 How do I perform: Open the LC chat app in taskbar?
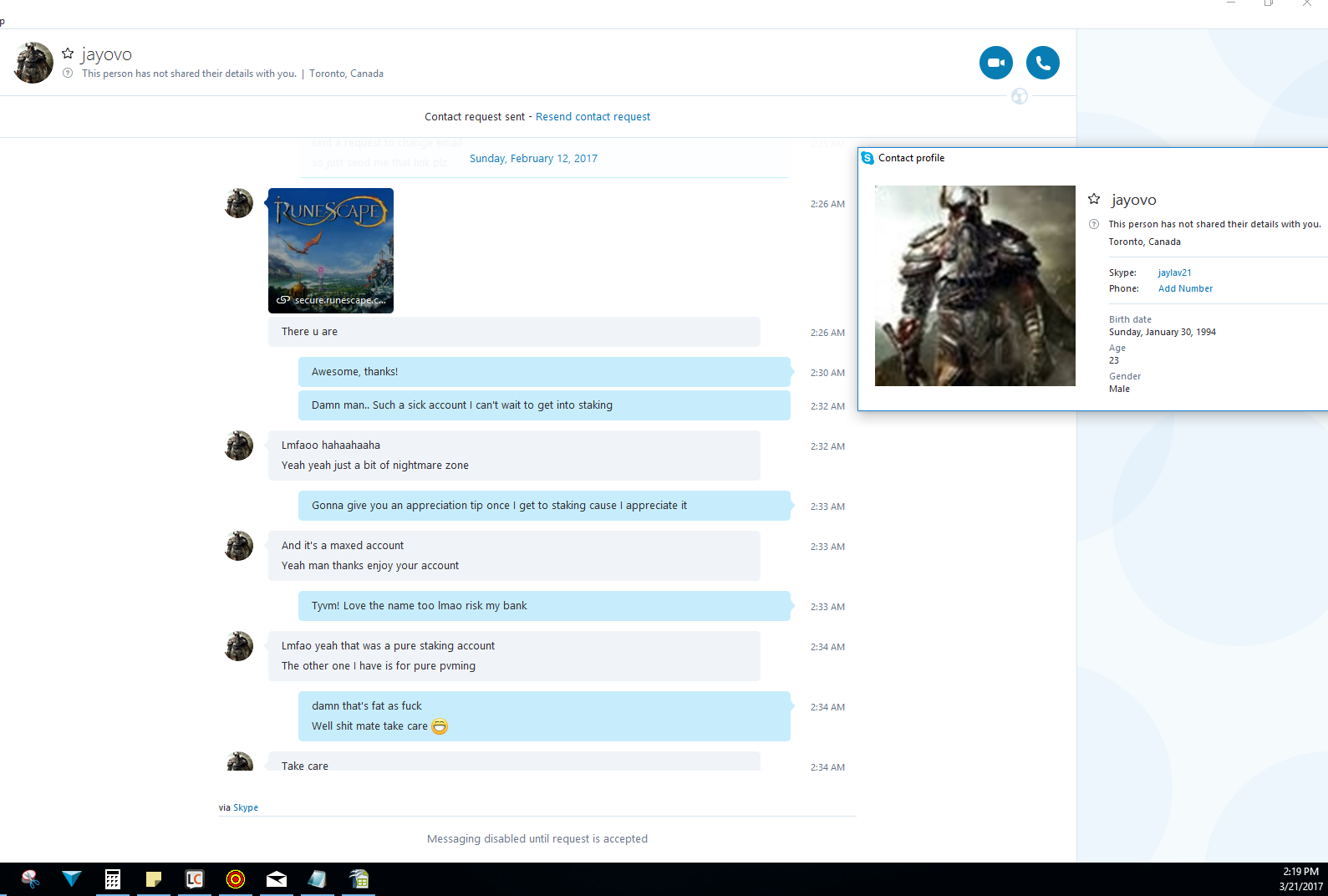point(195,879)
